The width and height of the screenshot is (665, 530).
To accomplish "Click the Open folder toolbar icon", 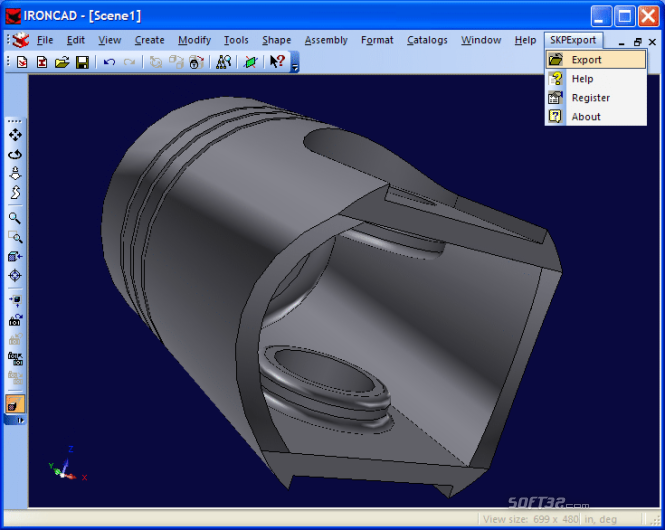I will tap(62, 62).
